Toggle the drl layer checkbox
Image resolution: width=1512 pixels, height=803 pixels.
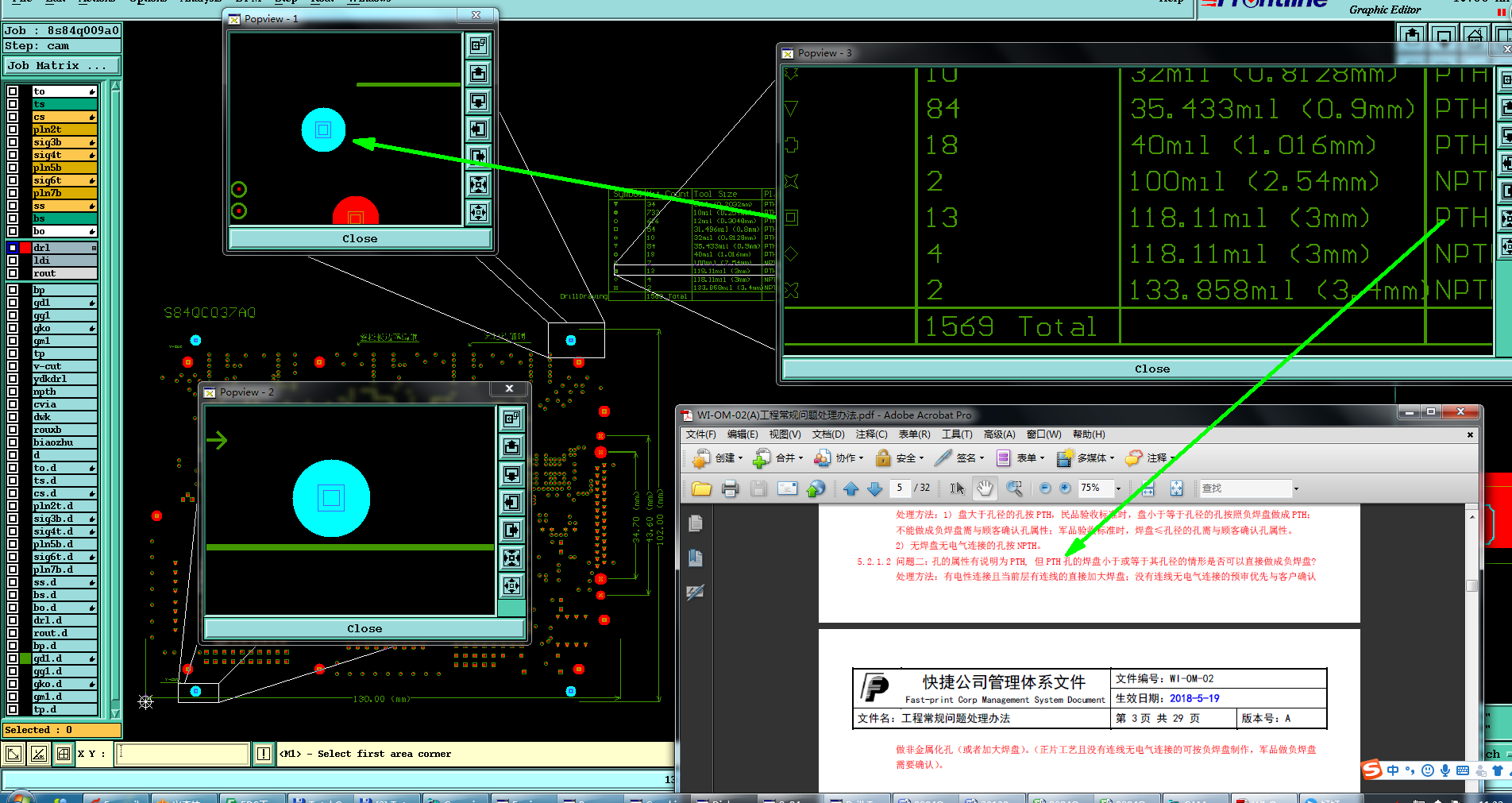[13, 248]
